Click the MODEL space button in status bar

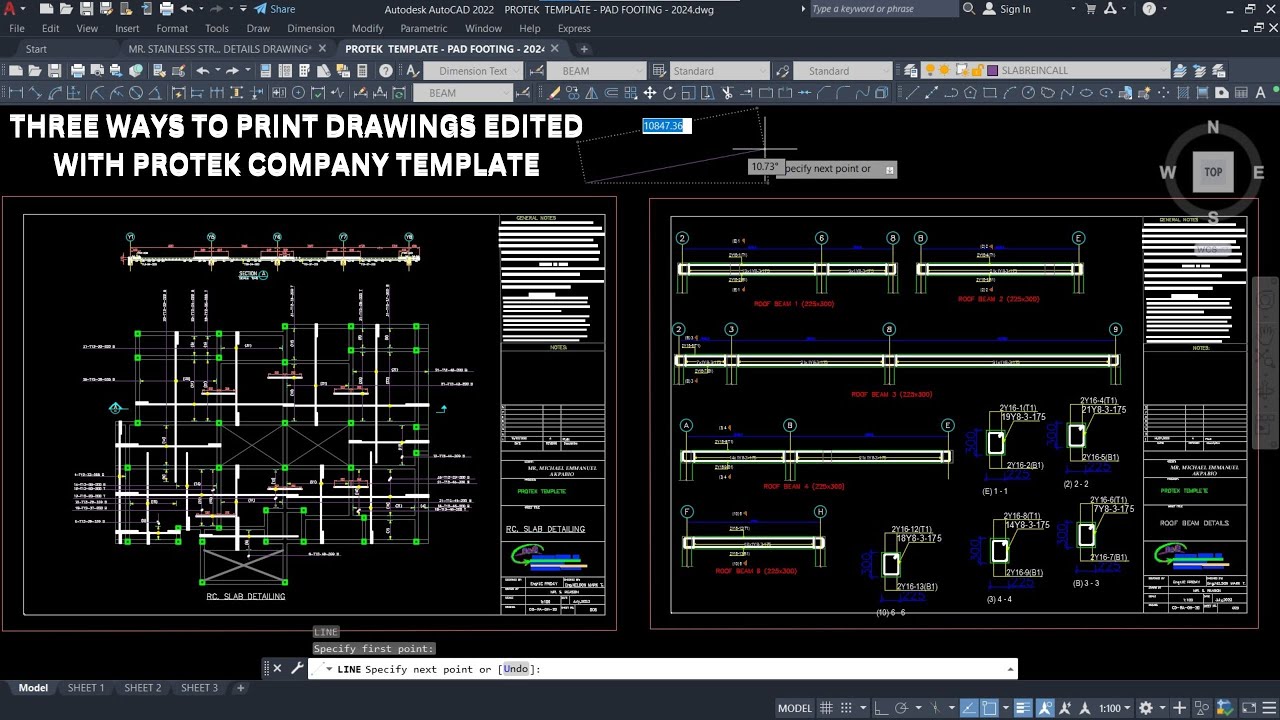(x=796, y=708)
